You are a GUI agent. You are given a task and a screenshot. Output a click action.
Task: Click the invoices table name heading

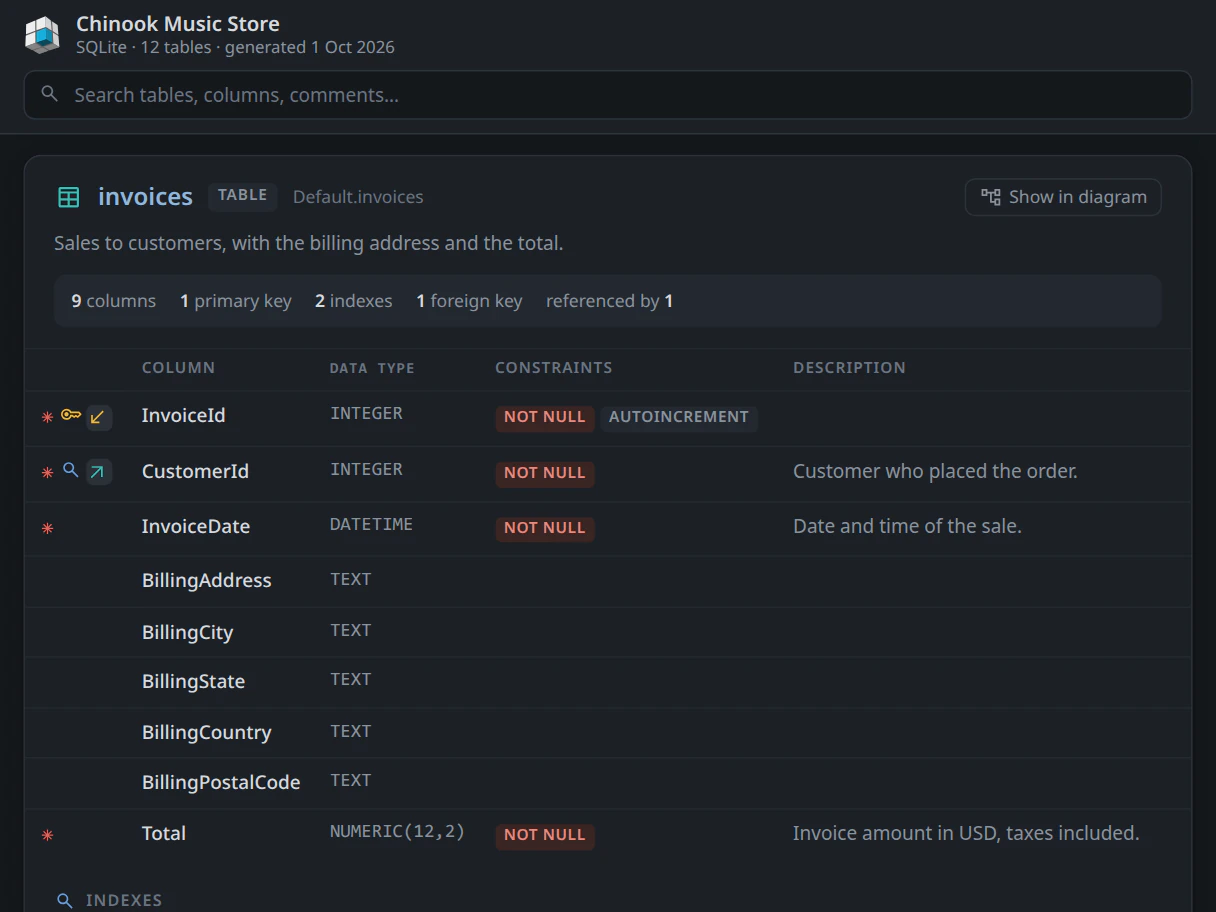145,197
